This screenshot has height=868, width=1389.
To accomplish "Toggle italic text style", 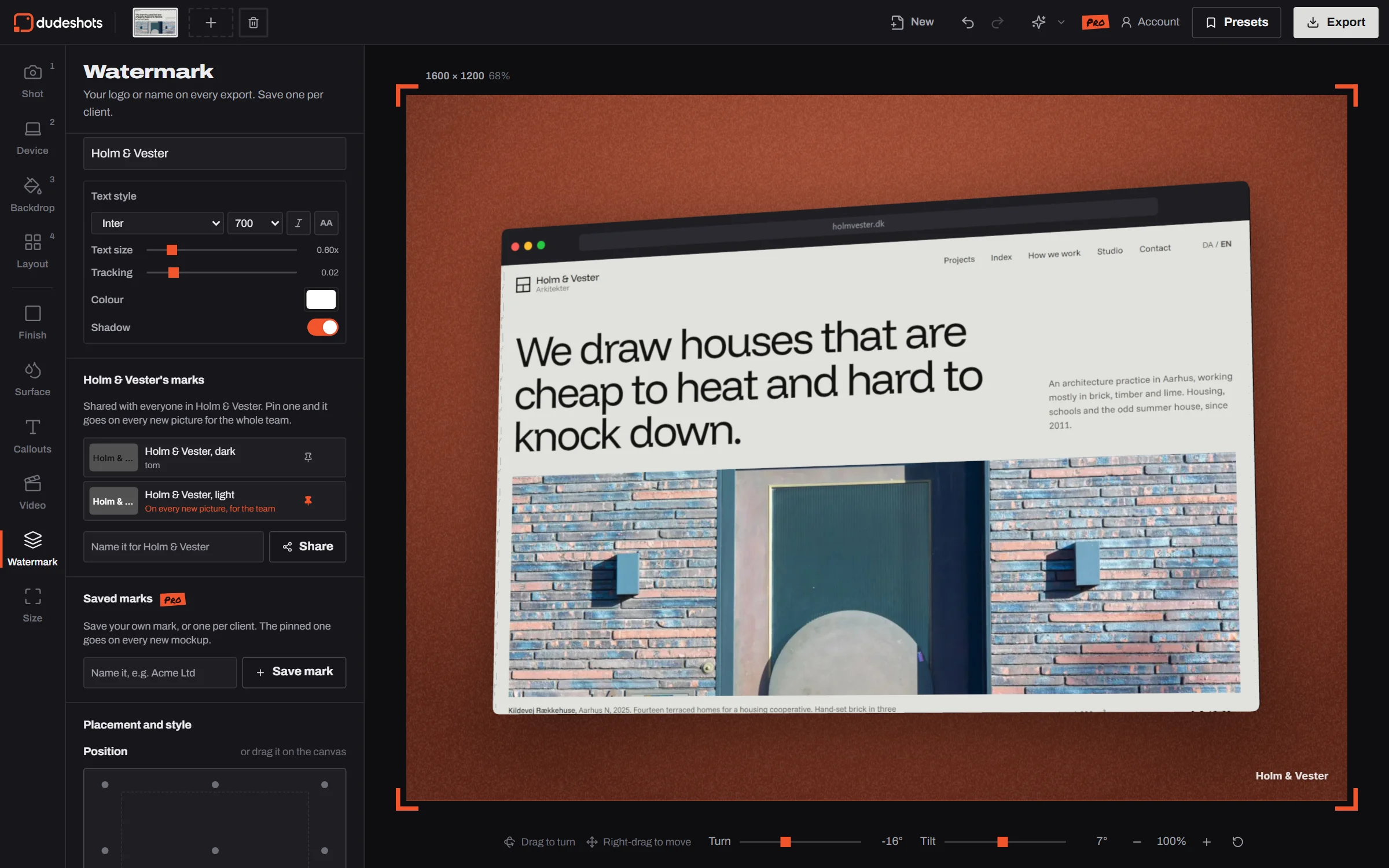I will (x=299, y=223).
